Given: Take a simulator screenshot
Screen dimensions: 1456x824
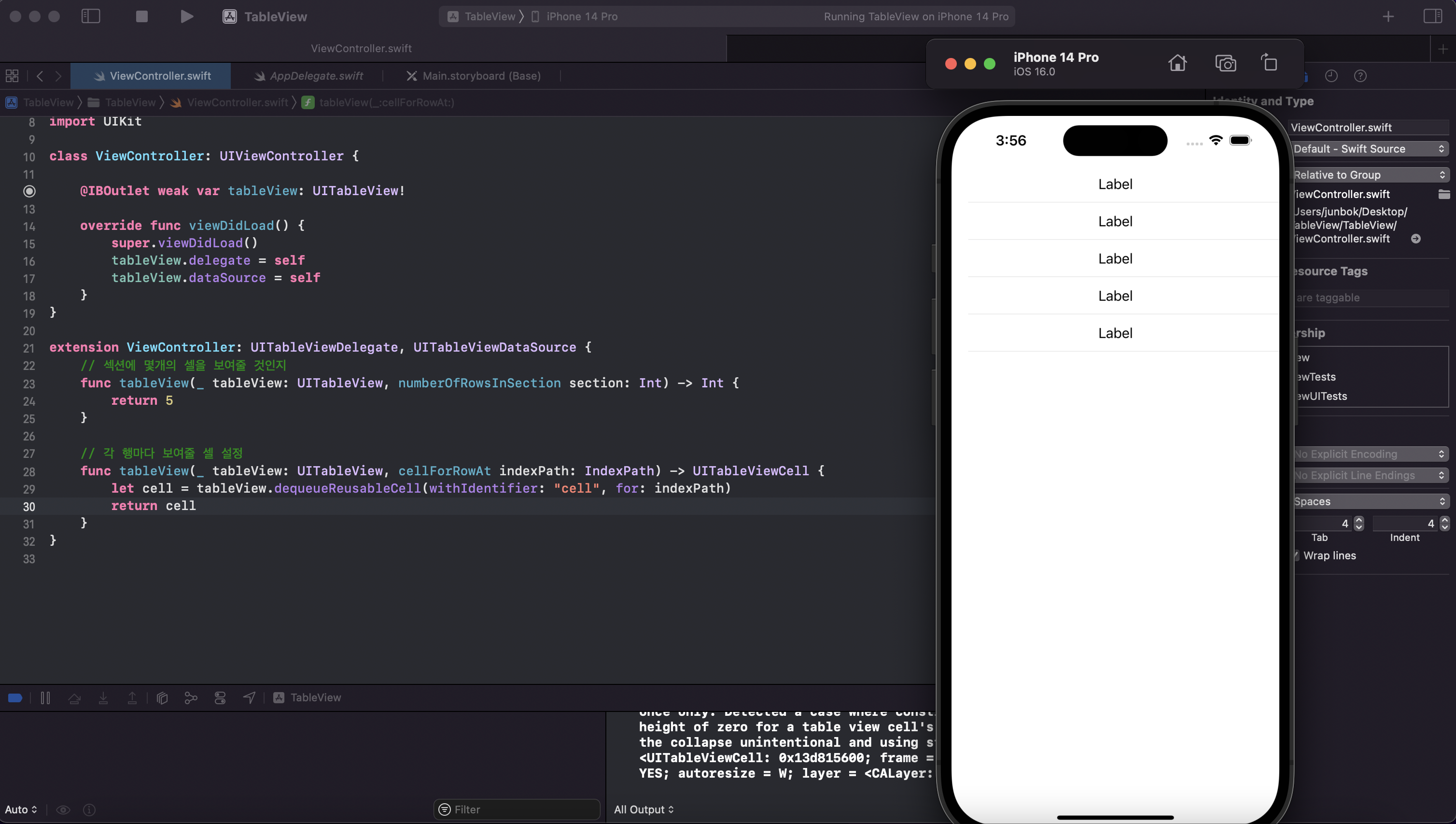Looking at the screenshot, I should pyautogui.click(x=1225, y=63).
